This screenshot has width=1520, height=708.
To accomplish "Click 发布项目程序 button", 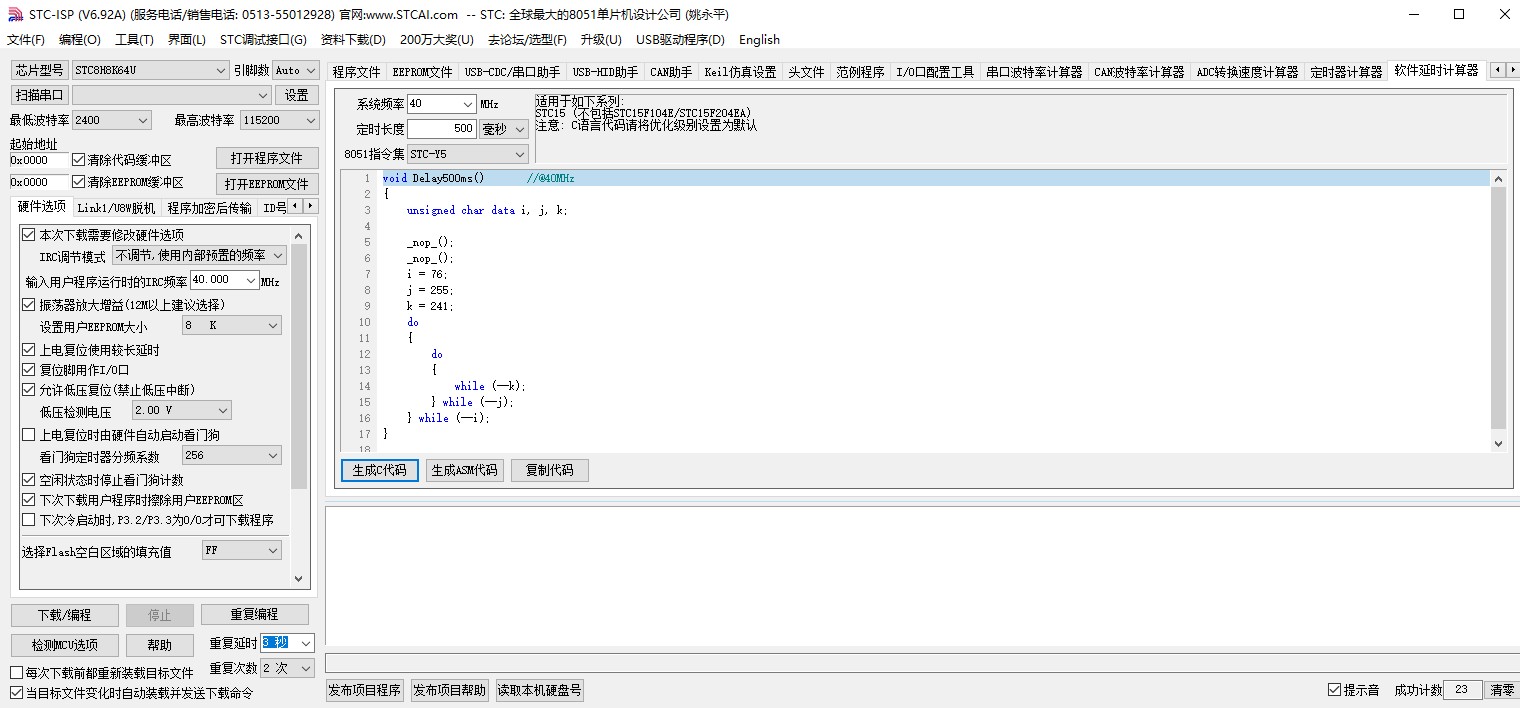I will [365, 690].
